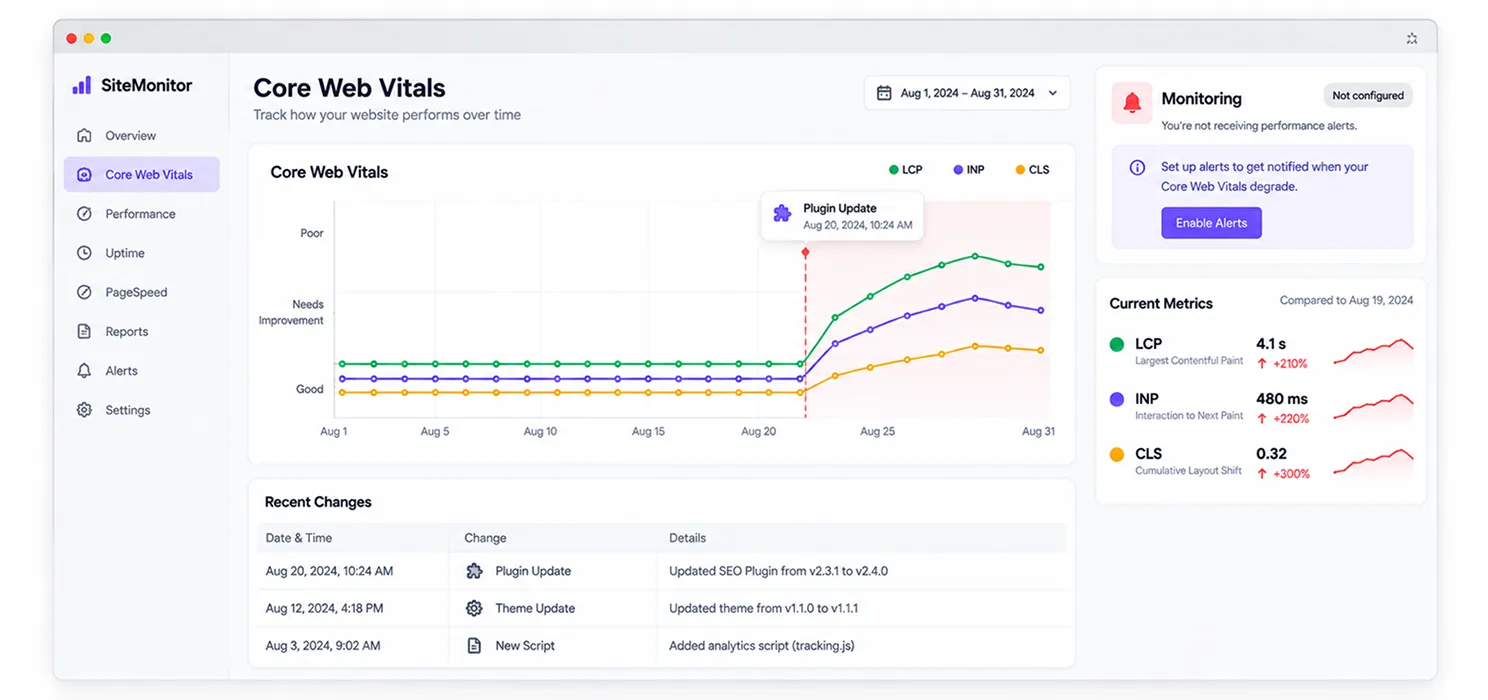Image resolution: width=1488 pixels, height=700 pixels.
Task: Open Settings via the gear icon
Action: [x=84, y=410]
